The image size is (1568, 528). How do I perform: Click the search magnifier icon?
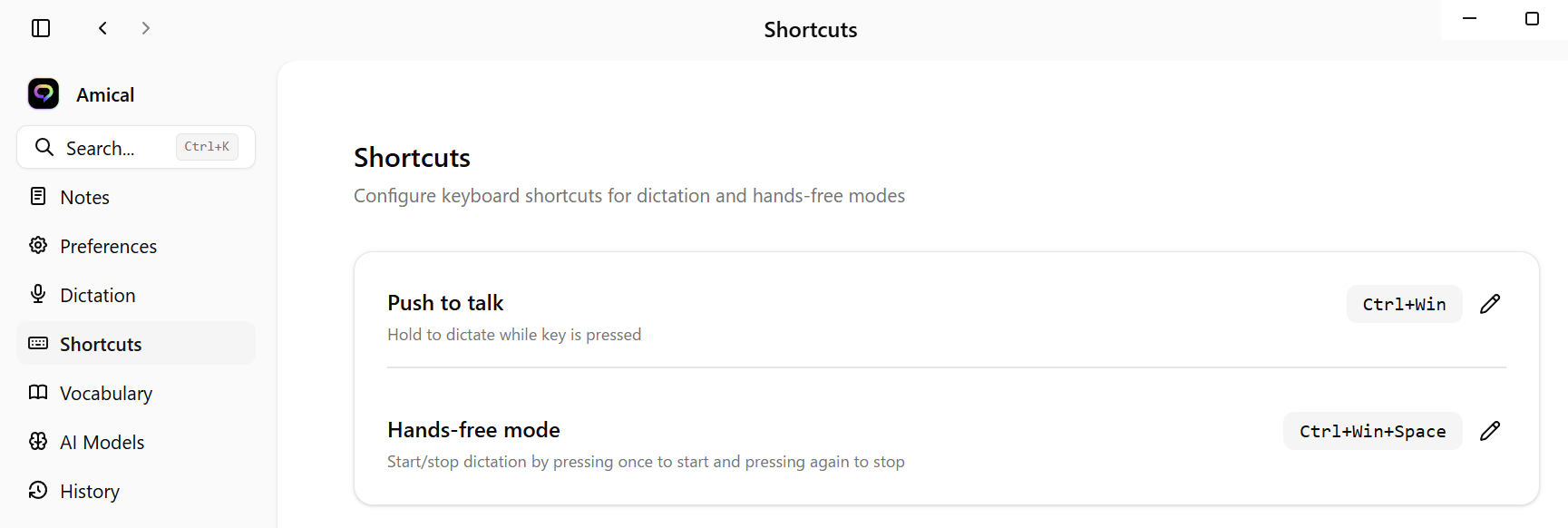click(x=44, y=147)
